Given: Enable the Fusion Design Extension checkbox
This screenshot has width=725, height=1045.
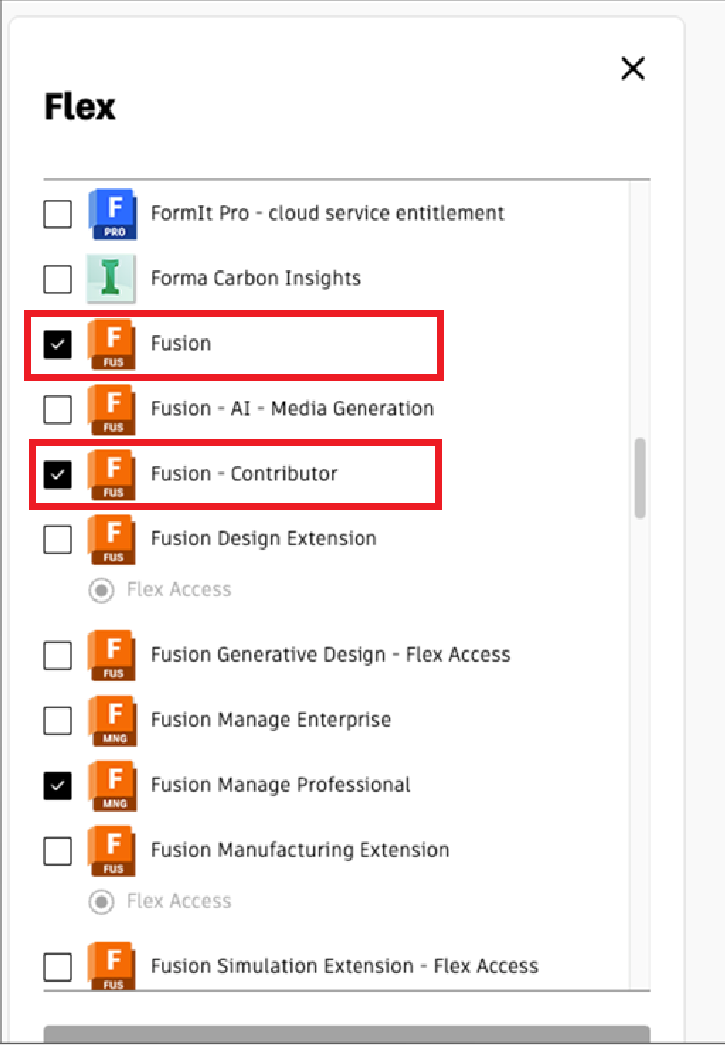Looking at the screenshot, I should (57, 539).
